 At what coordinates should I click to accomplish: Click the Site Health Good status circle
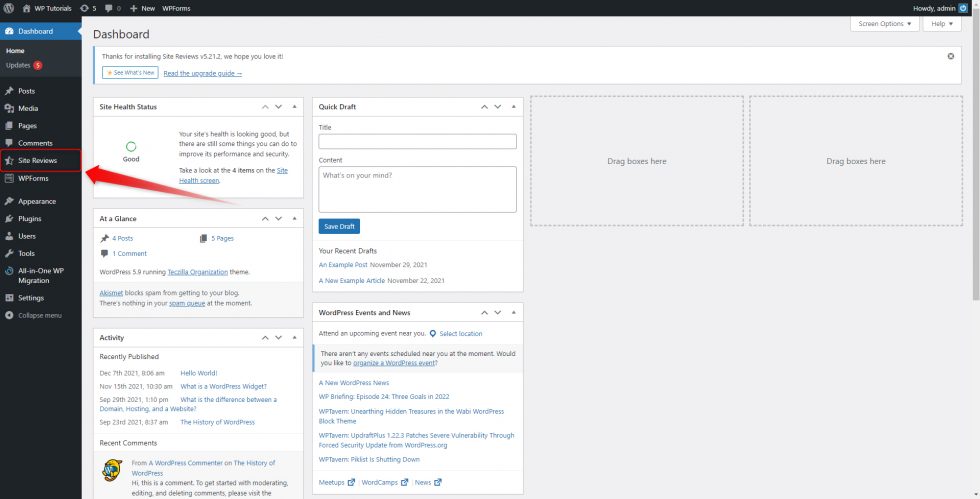click(x=131, y=146)
